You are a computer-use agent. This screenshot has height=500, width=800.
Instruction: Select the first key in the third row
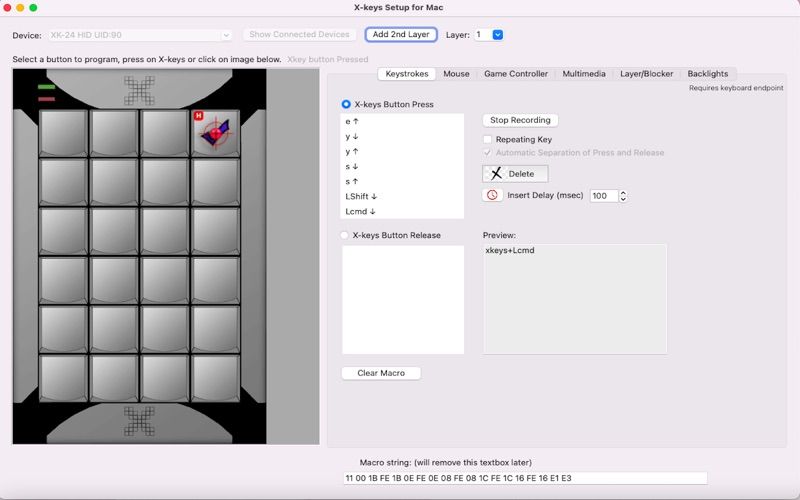click(63, 231)
